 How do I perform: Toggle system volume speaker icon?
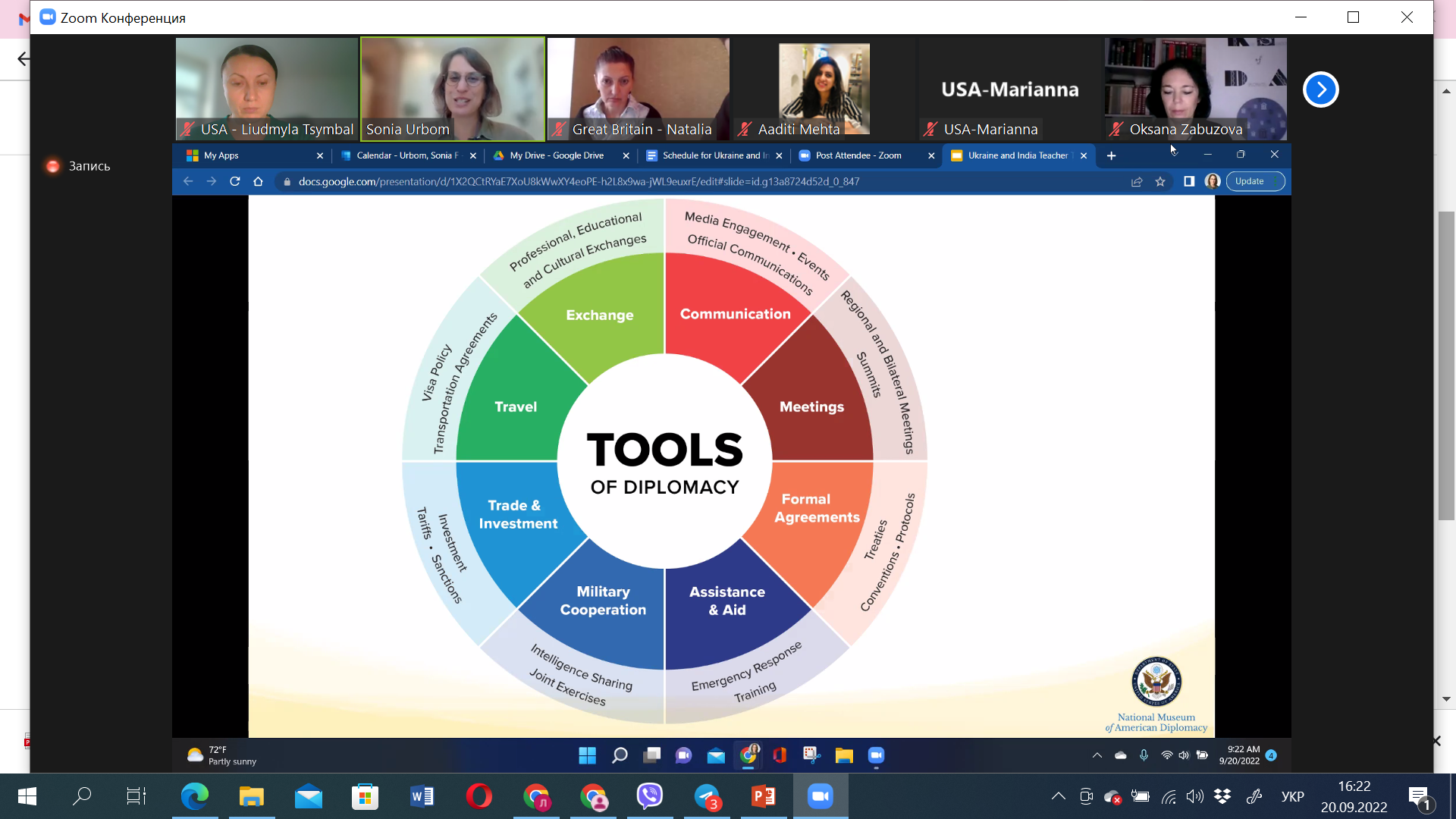pyautogui.click(x=1194, y=796)
